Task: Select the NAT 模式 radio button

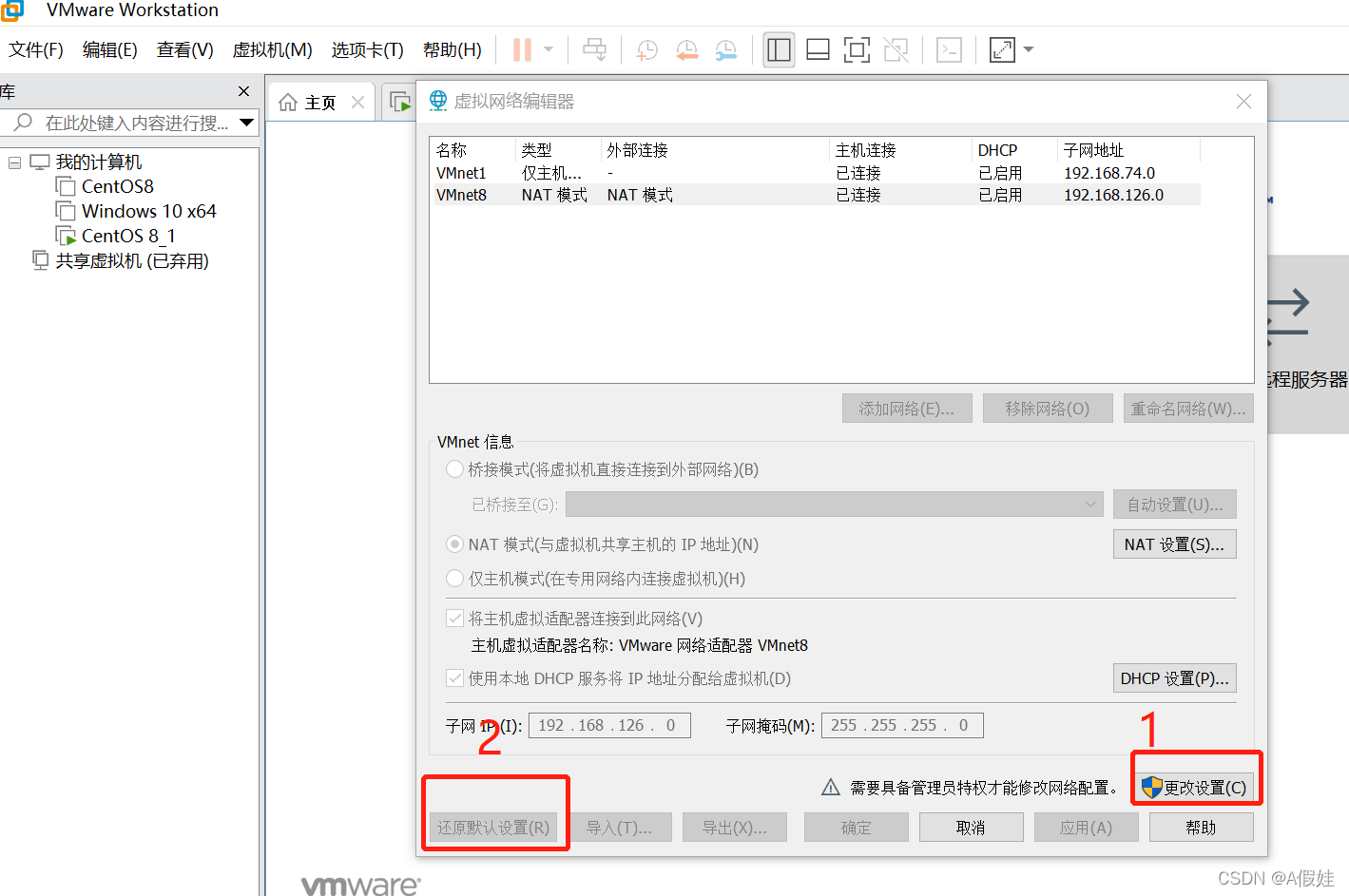Action: (x=454, y=544)
